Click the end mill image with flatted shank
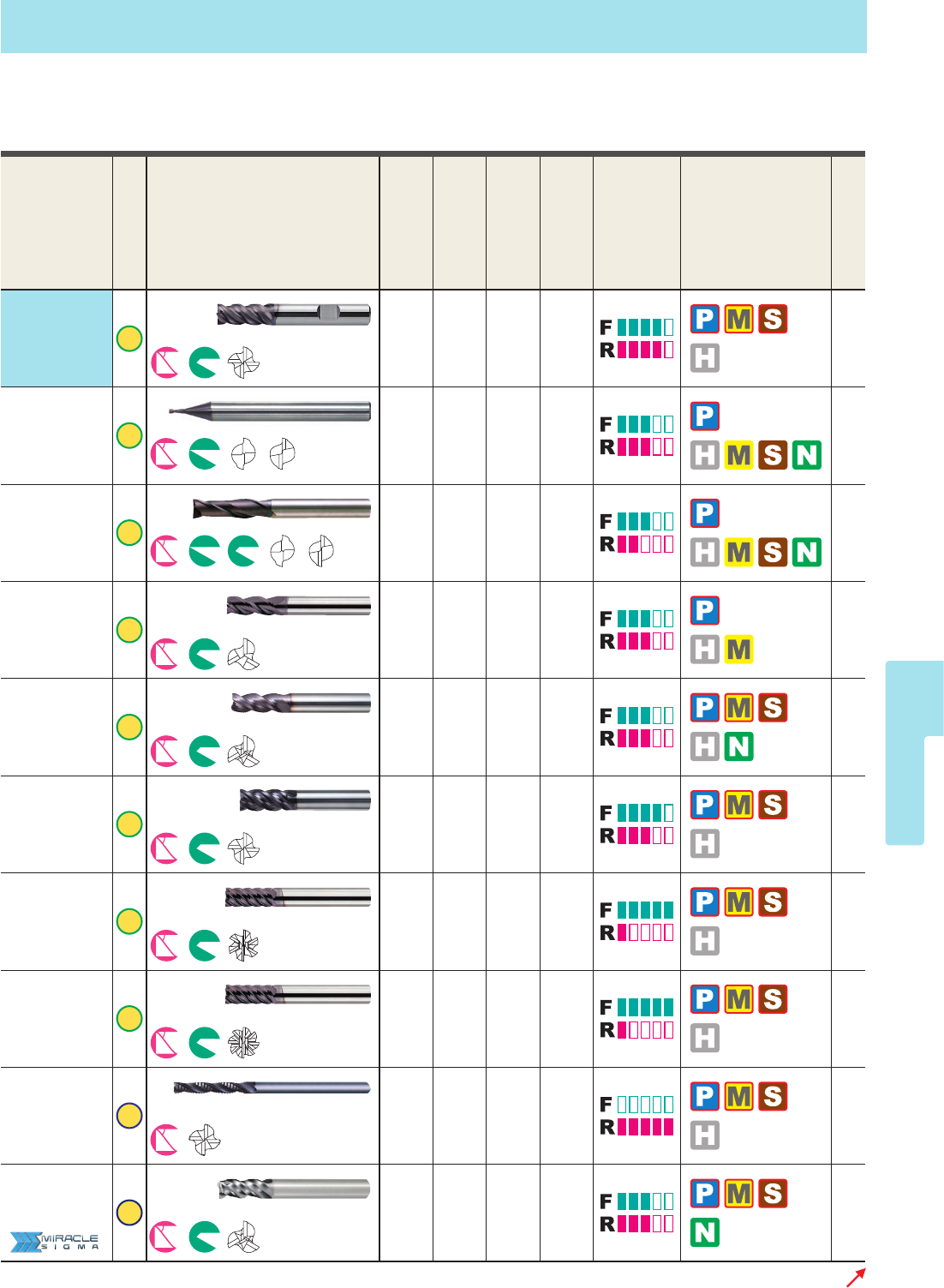 click(294, 315)
